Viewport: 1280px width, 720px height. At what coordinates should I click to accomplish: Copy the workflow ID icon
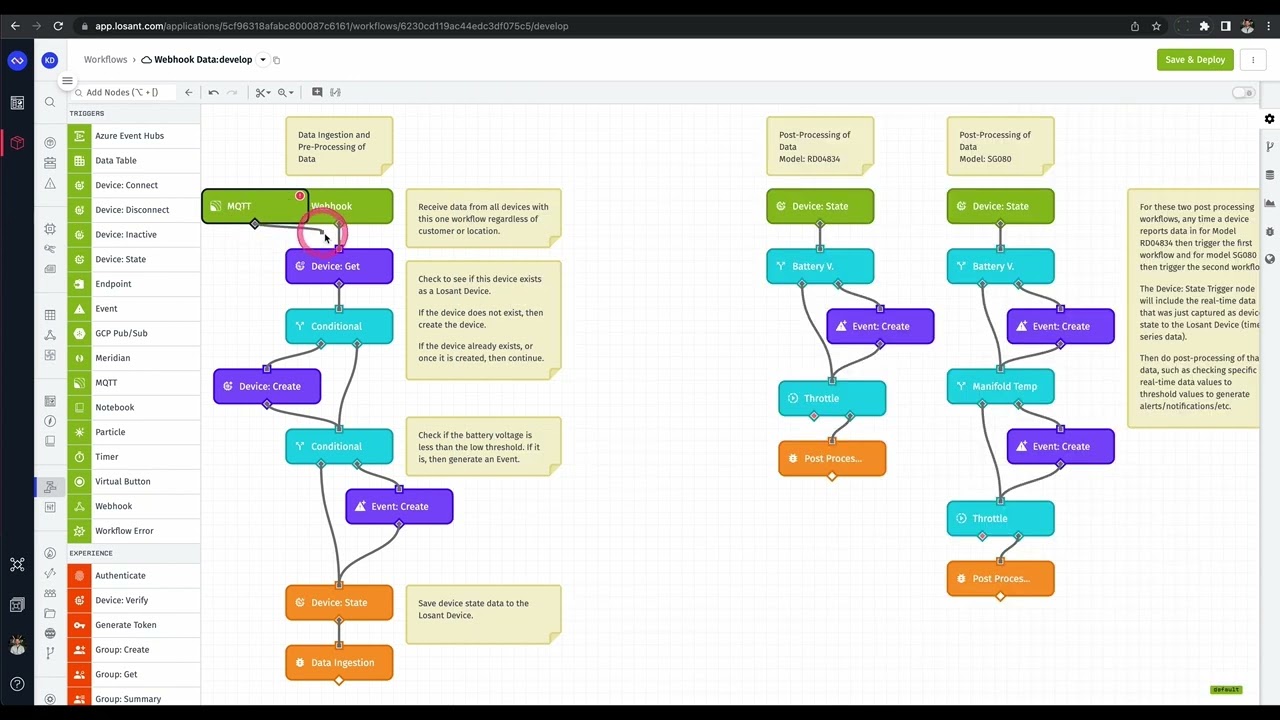tap(277, 60)
